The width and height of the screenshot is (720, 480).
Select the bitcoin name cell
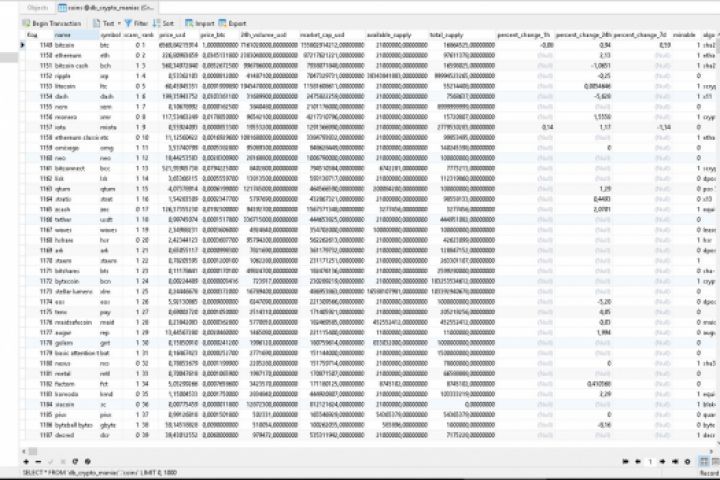tap(75, 45)
